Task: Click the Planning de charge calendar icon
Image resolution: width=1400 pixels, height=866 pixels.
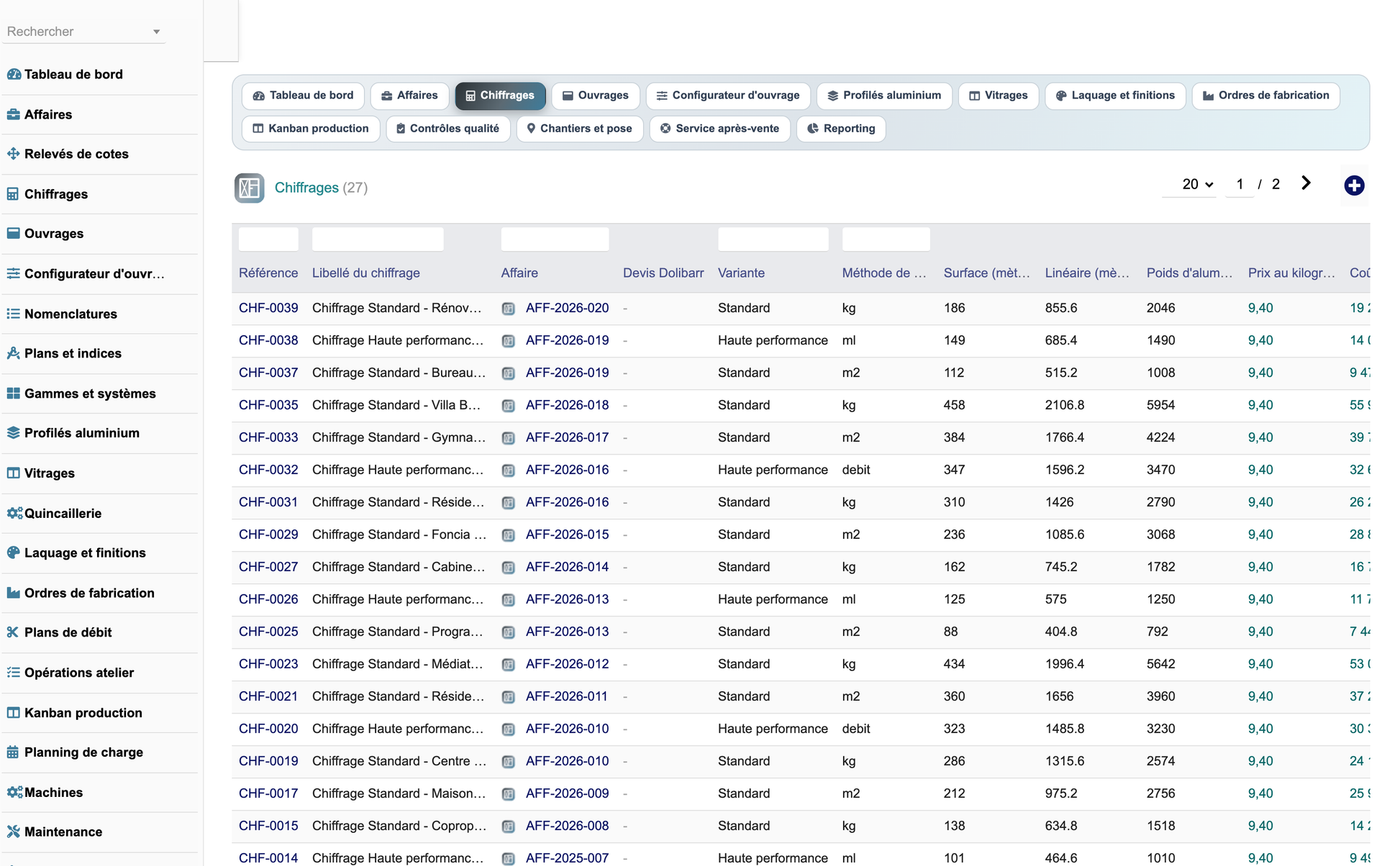Action: pos(13,752)
